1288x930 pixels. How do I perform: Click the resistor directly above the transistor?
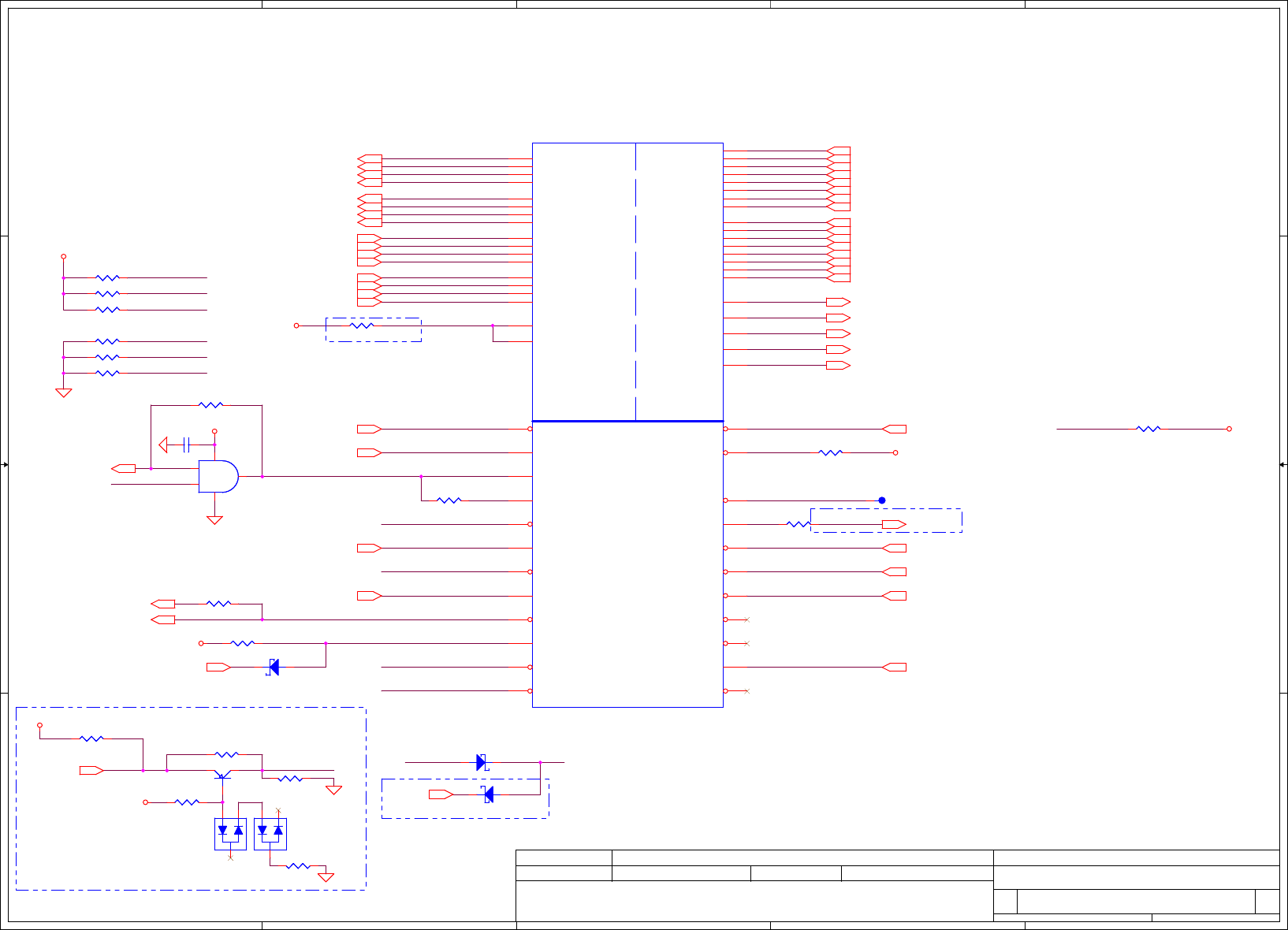point(226,754)
